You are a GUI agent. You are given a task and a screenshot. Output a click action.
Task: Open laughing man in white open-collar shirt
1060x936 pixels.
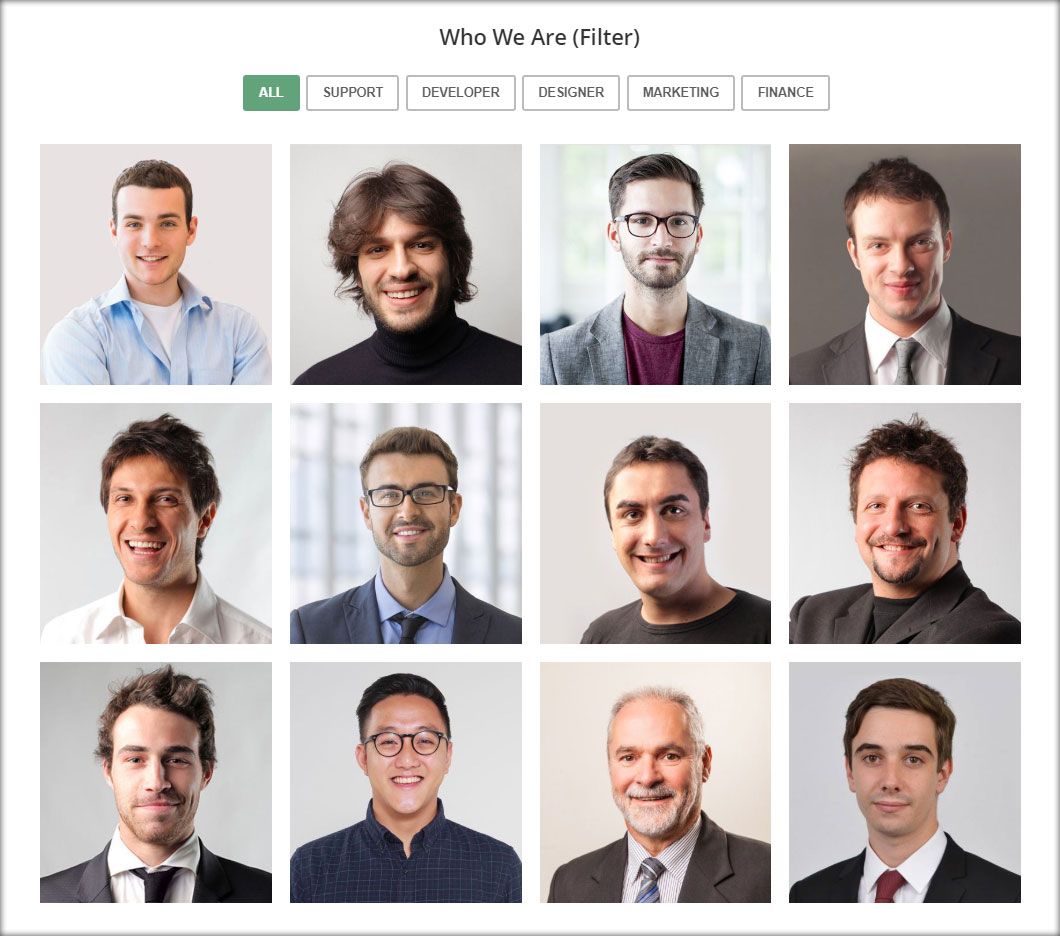pyautogui.click(x=155, y=524)
